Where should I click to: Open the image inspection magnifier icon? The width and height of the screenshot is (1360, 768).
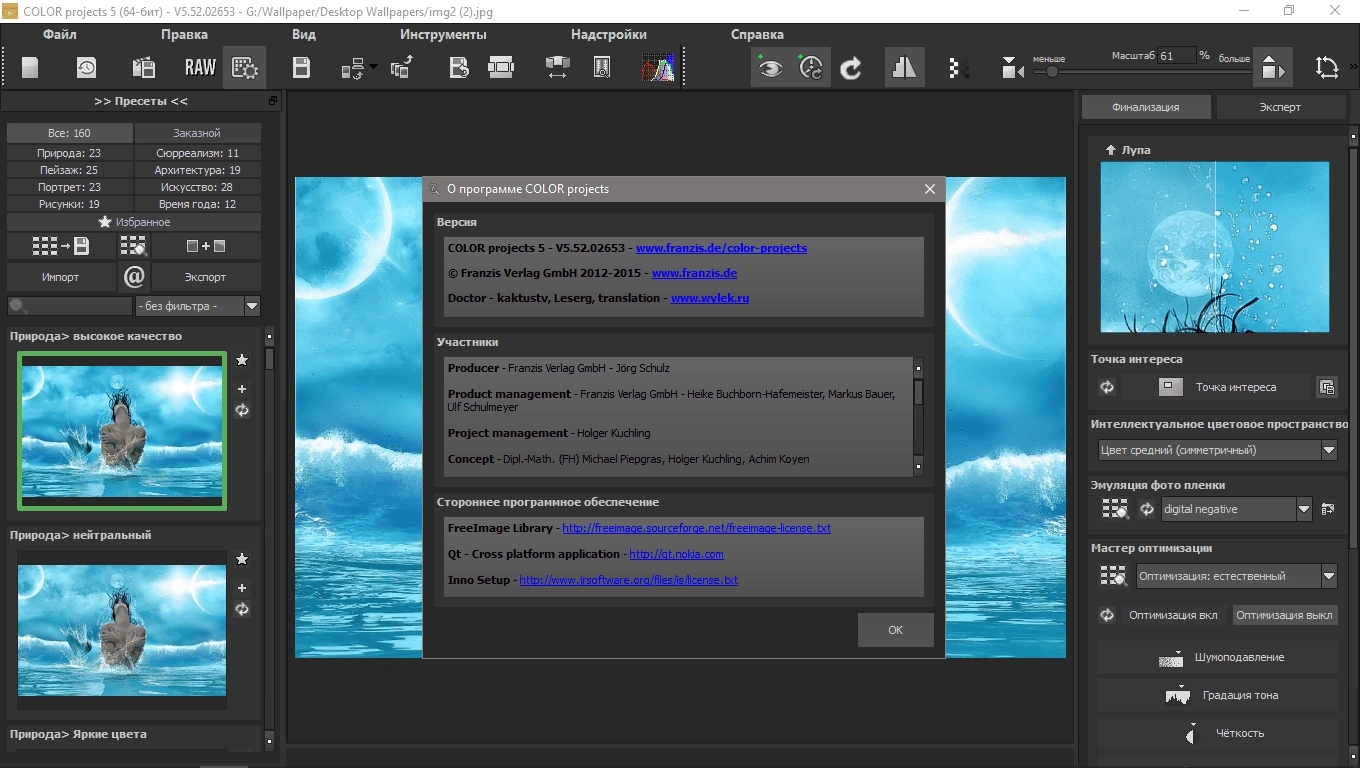(602, 67)
